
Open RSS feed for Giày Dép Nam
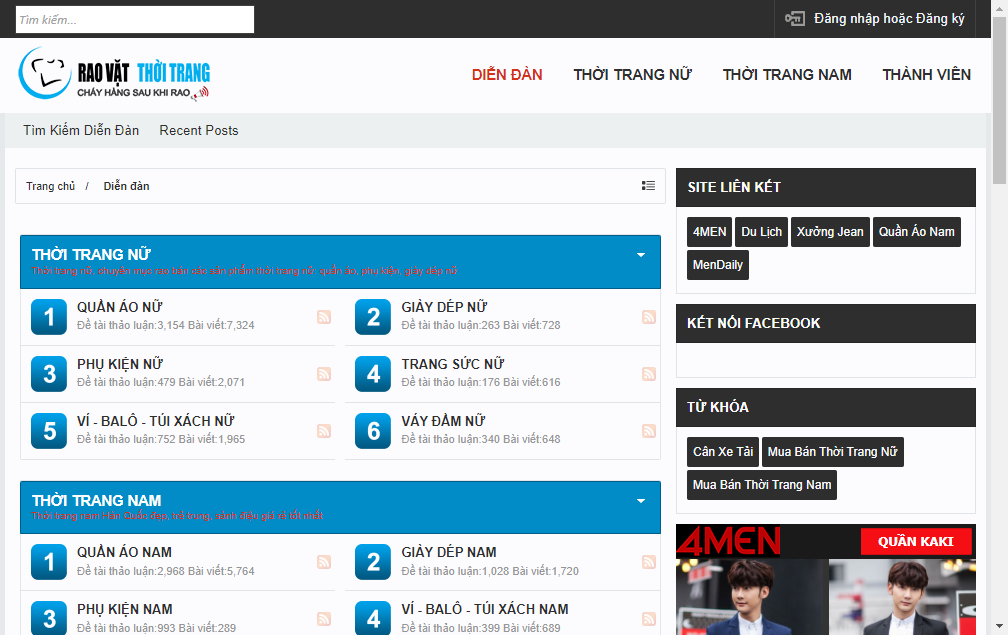click(x=649, y=562)
